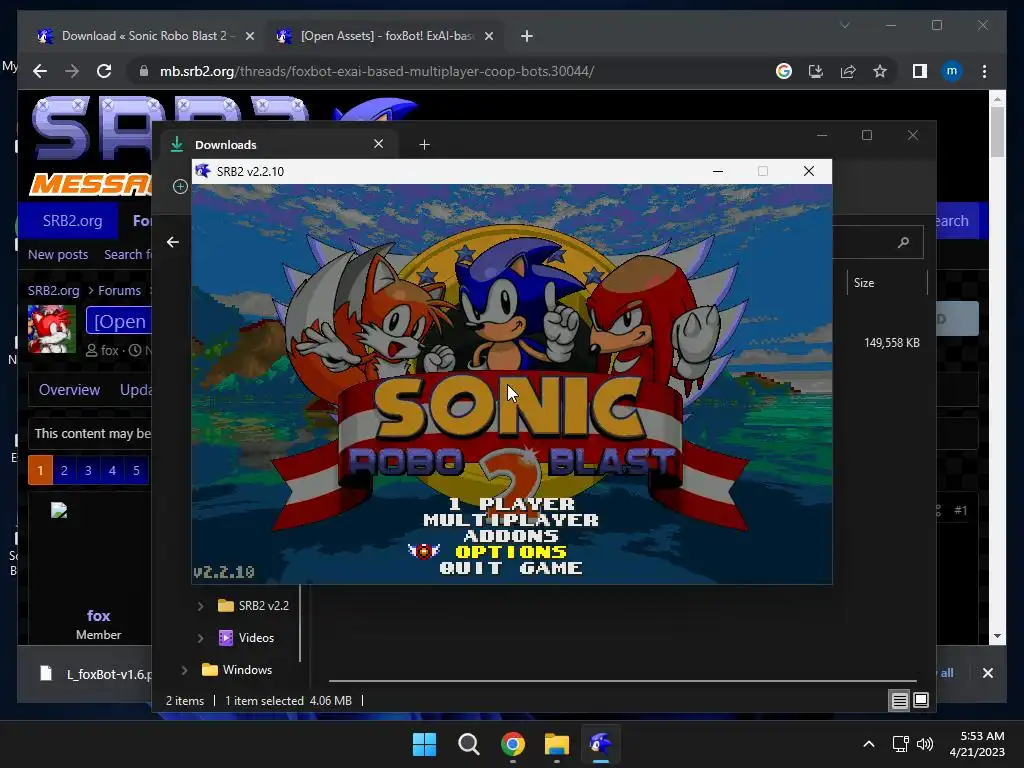Expand the Windows folder
Viewport: 1024px width, 768px height.
pyautogui.click(x=184, y=670)
